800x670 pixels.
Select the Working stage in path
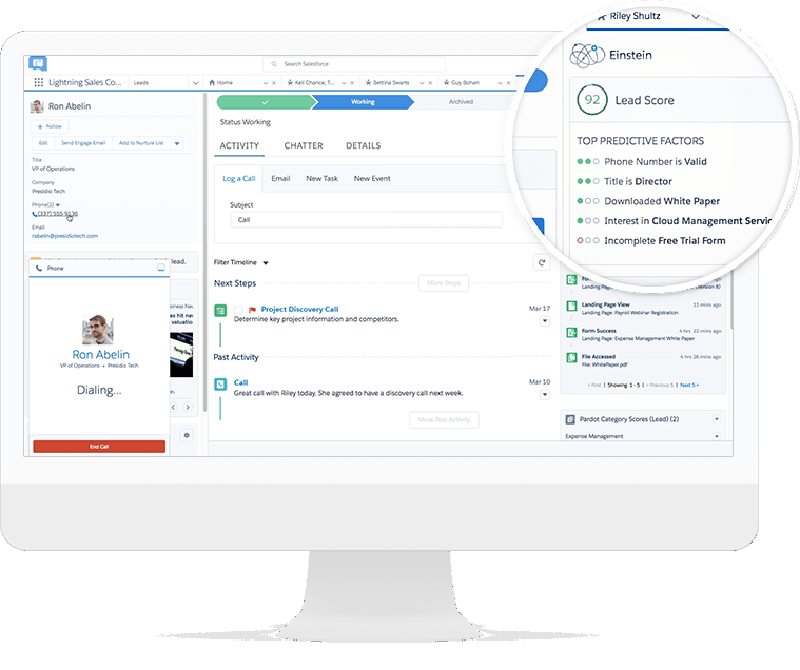[x=363, y=102]
